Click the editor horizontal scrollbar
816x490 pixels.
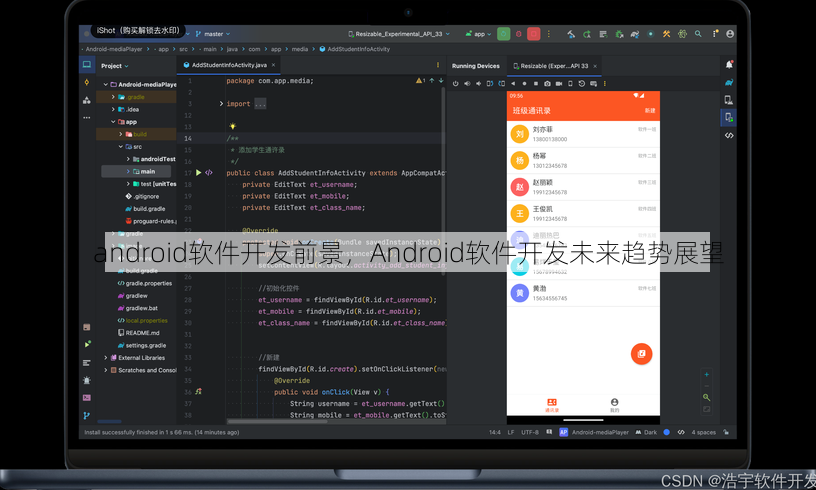277,421
